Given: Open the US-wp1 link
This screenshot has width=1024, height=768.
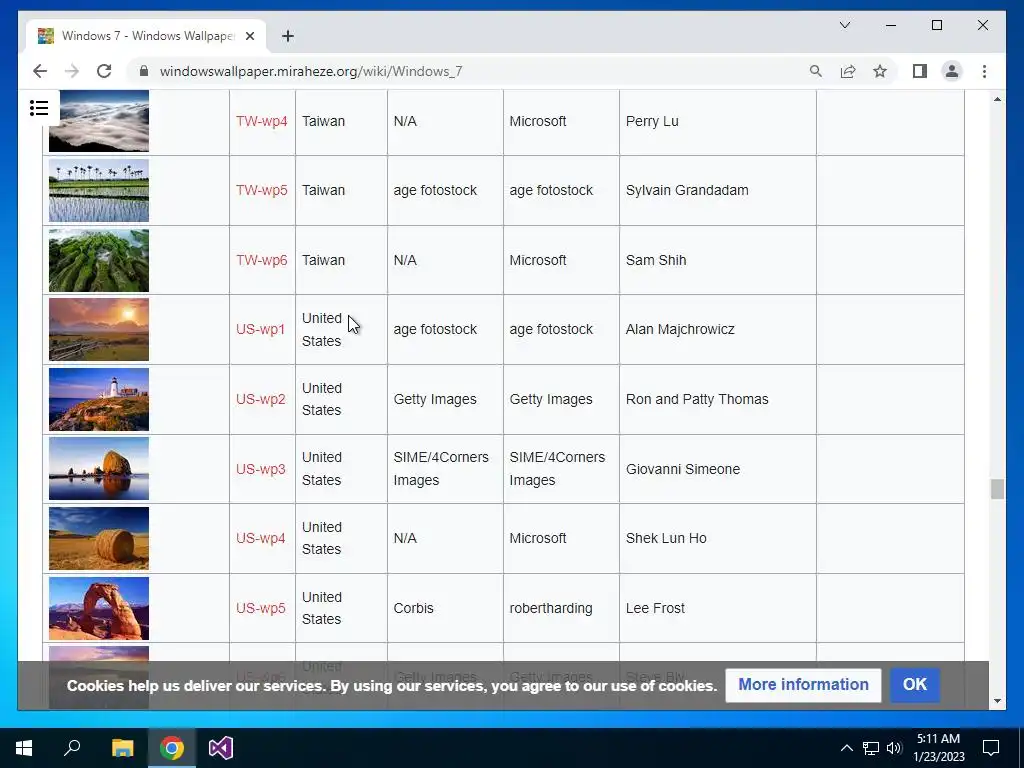Looking at the screenshot, I should pos(261,329).
